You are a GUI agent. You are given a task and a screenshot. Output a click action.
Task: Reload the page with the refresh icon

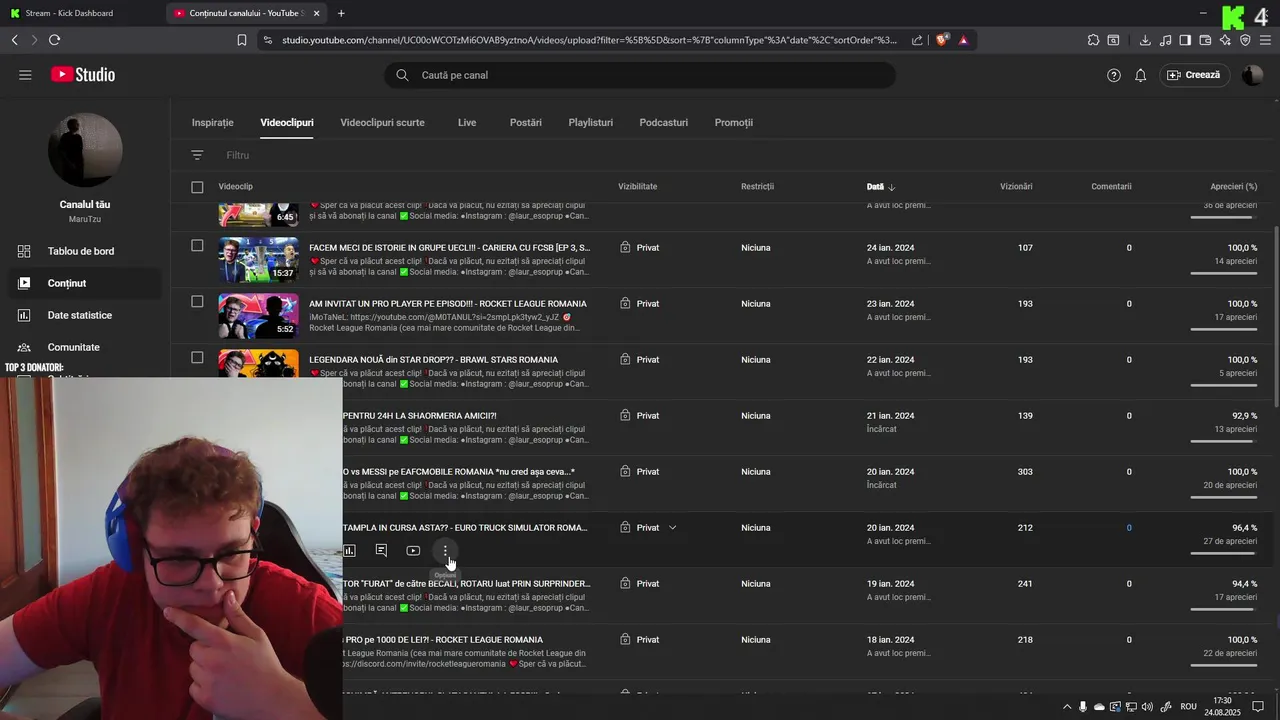tap(54, 40)
